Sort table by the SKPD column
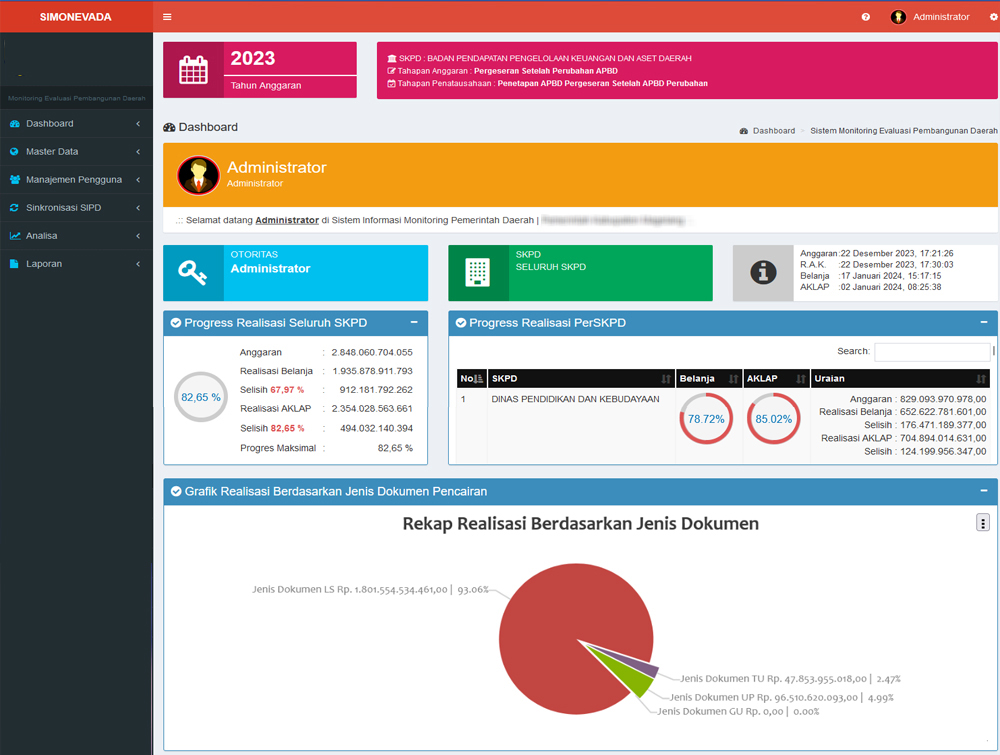The image size is (1000, 755). (580, 379)
